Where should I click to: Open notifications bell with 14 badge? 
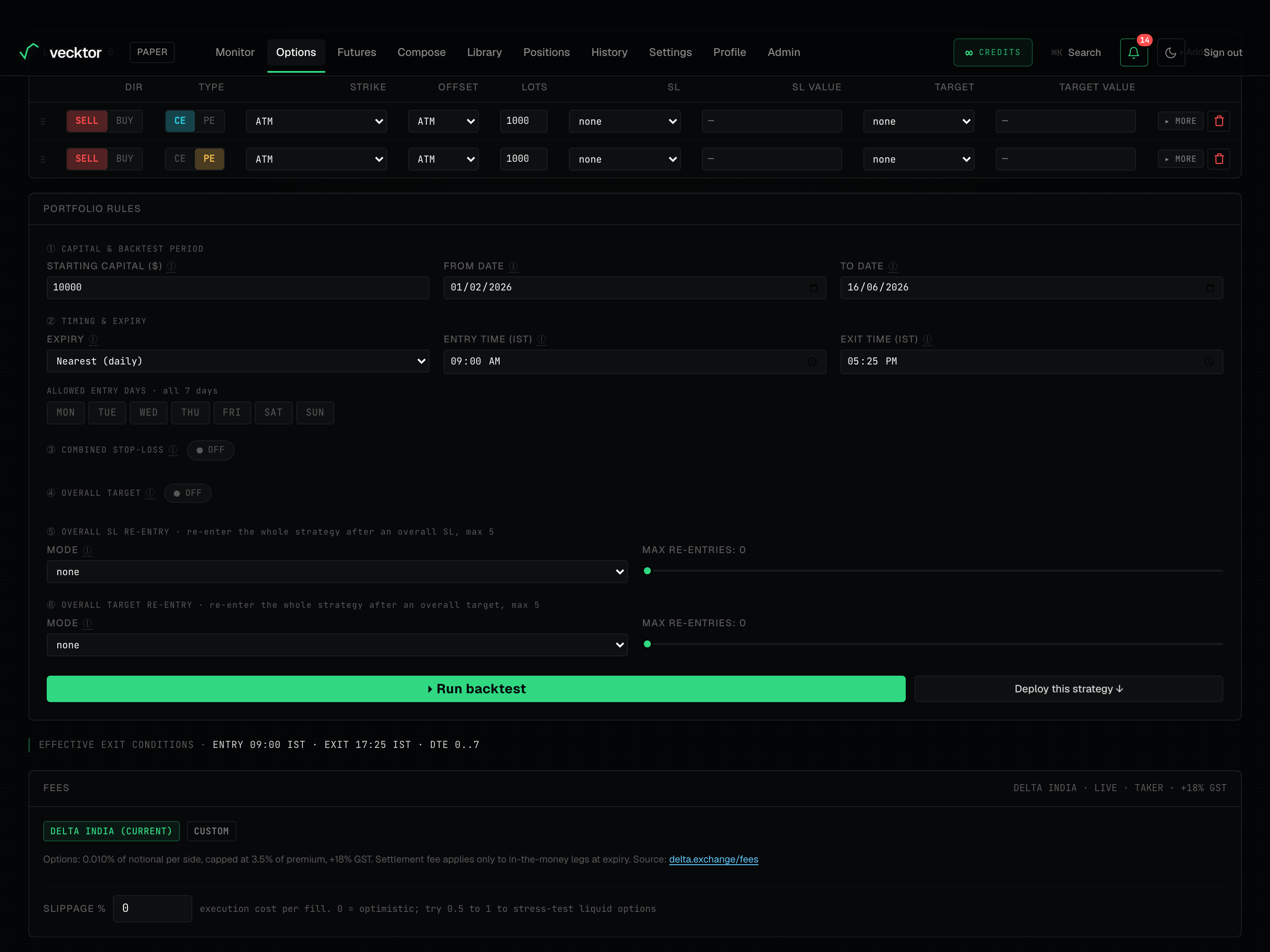point(1133,53)
